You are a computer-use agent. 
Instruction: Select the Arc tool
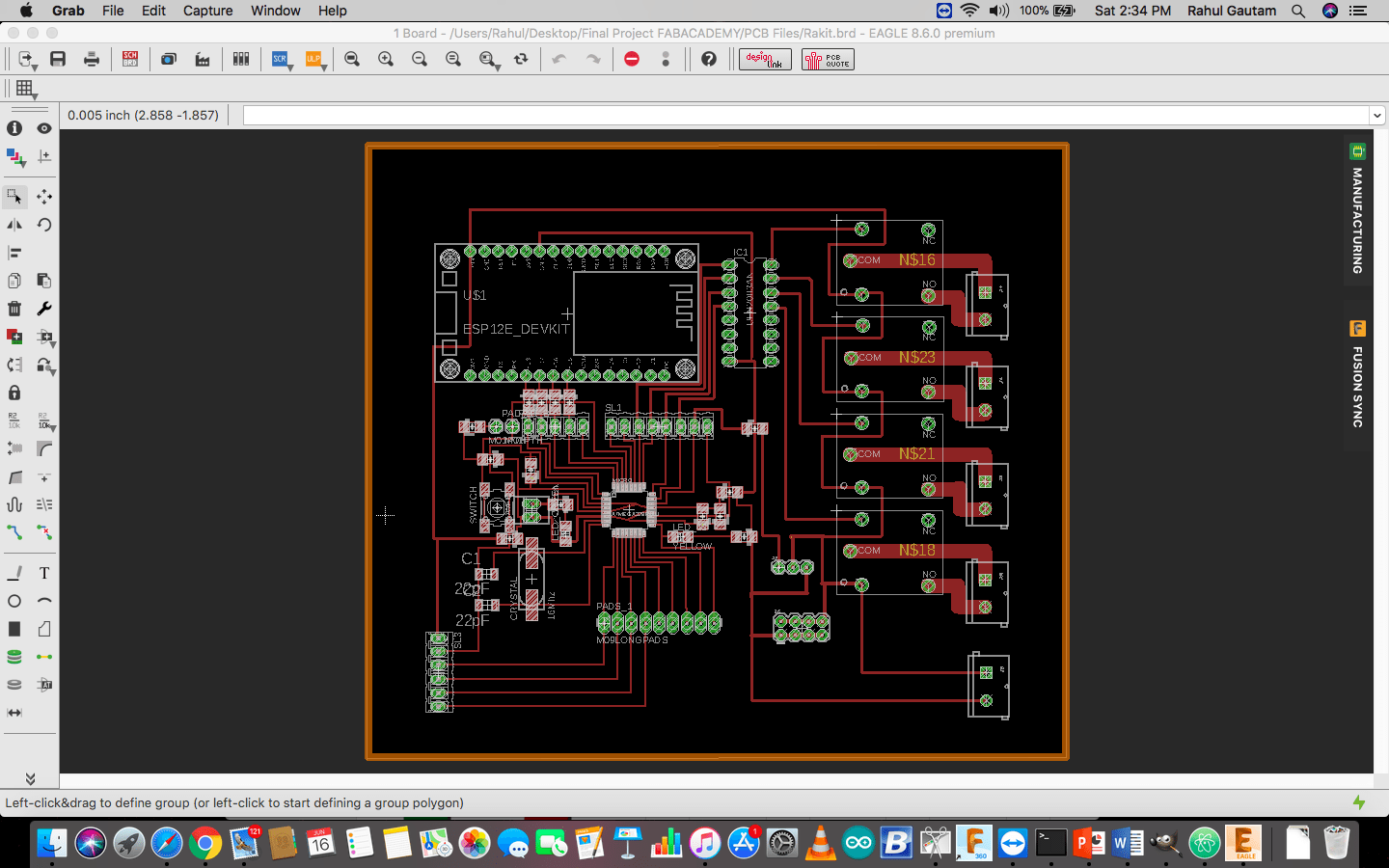[x=44, y=601]
